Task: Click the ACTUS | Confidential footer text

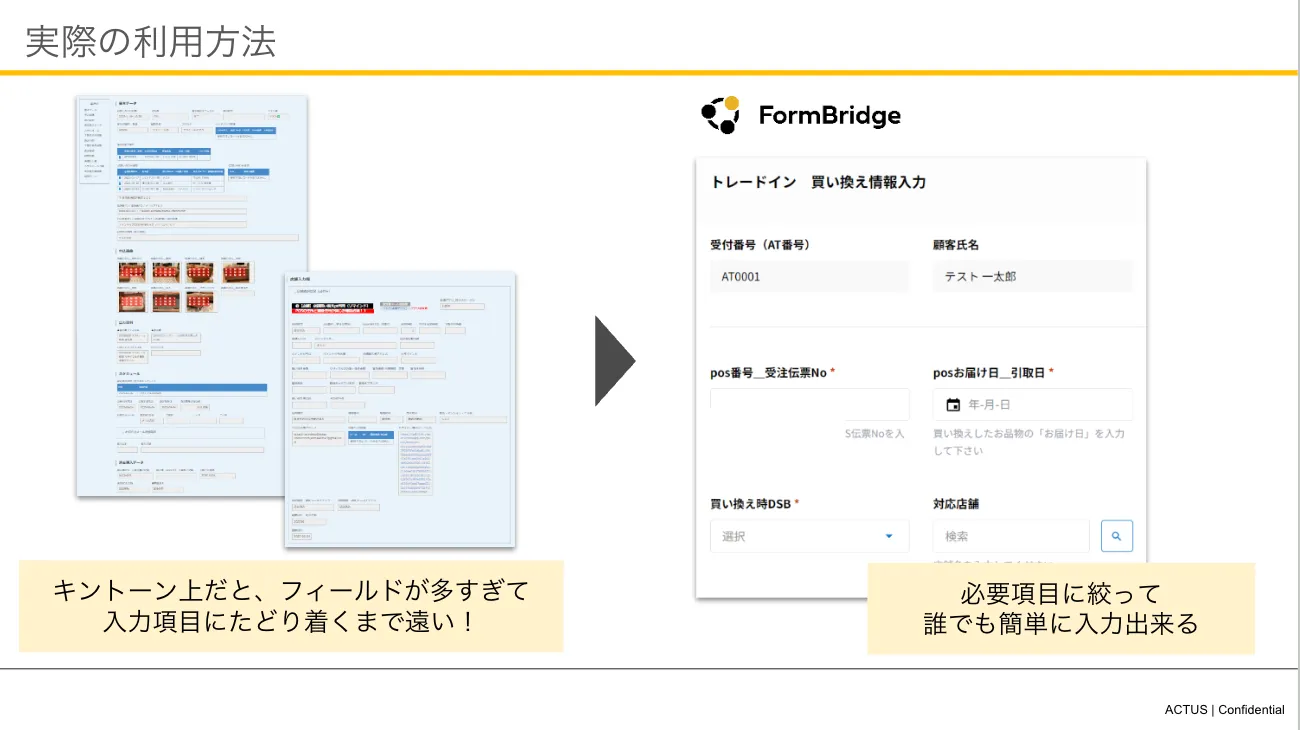Action: (x=1224, y=710)
